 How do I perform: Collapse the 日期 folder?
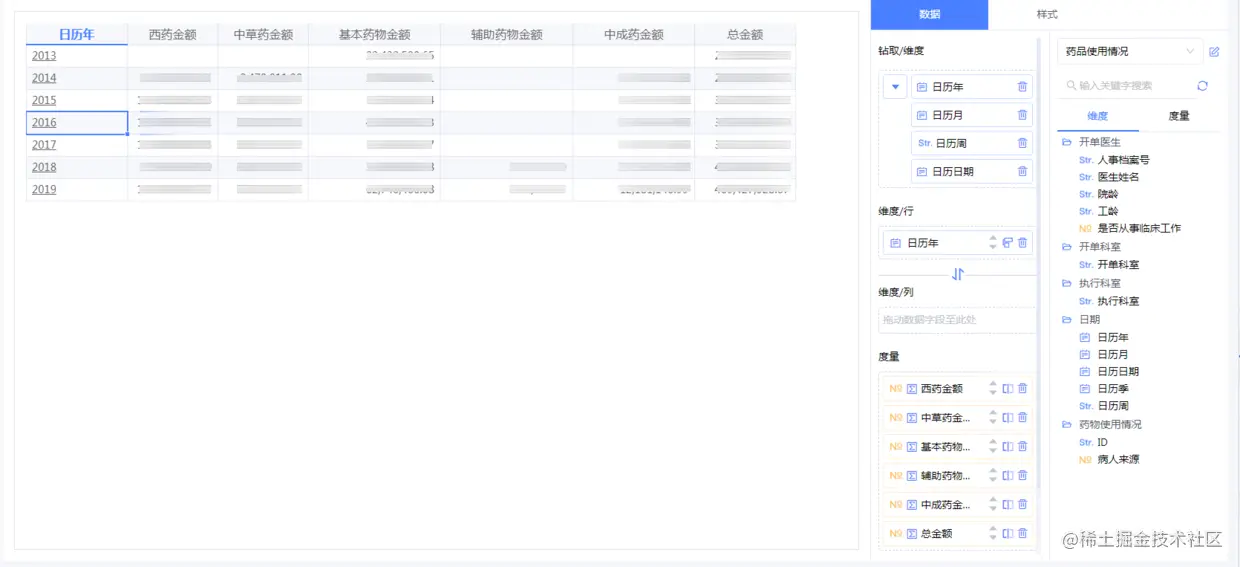coord(1067,320)
